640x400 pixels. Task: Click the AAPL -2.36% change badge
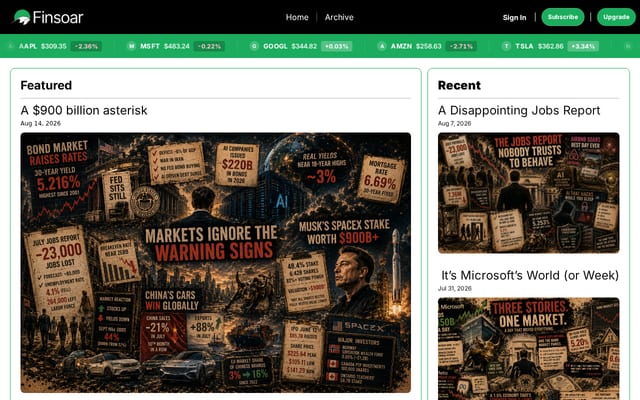pos(86,46)
